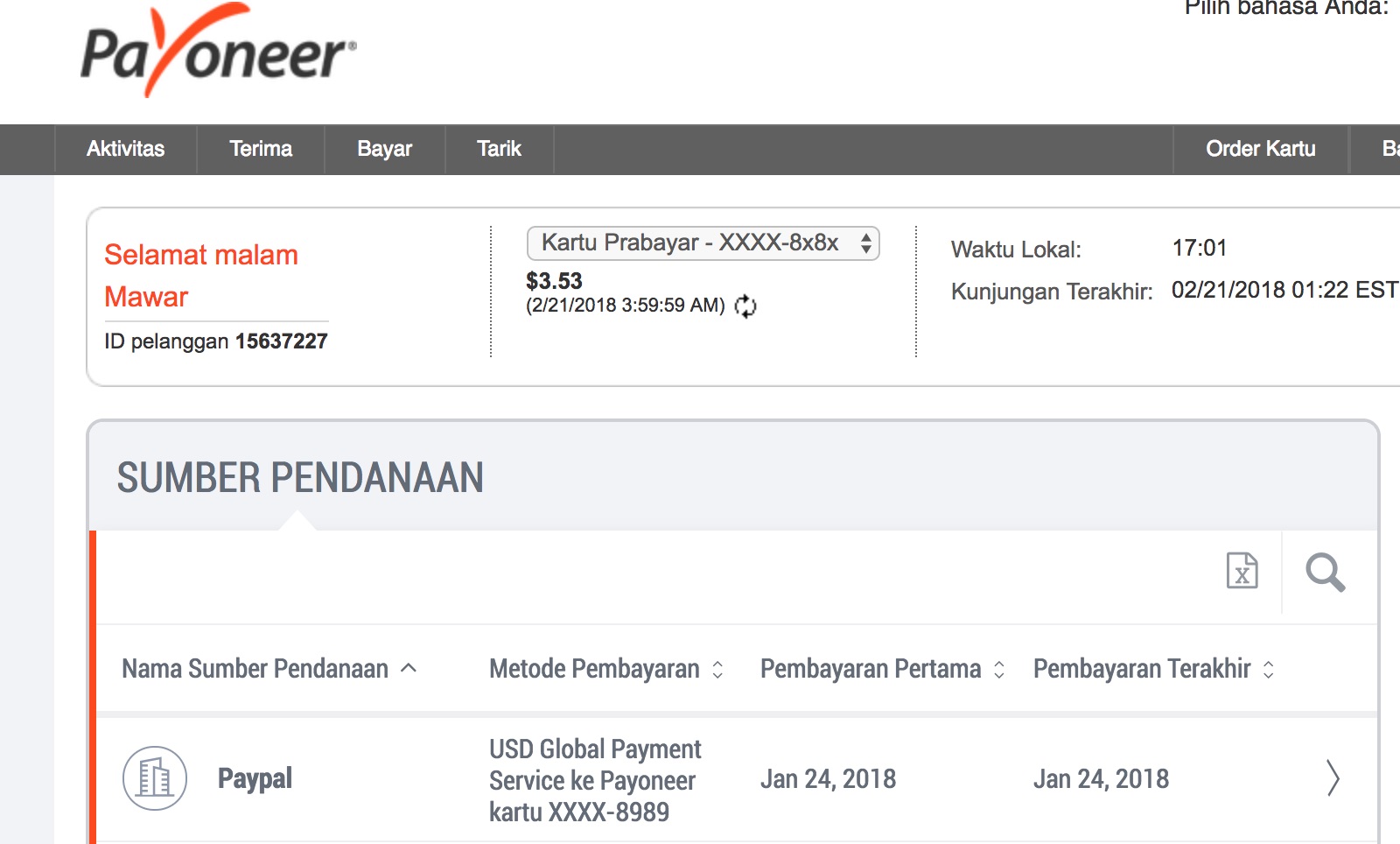Click the sort icon beside Pembayaran Pertama

(x=998, y=668)
